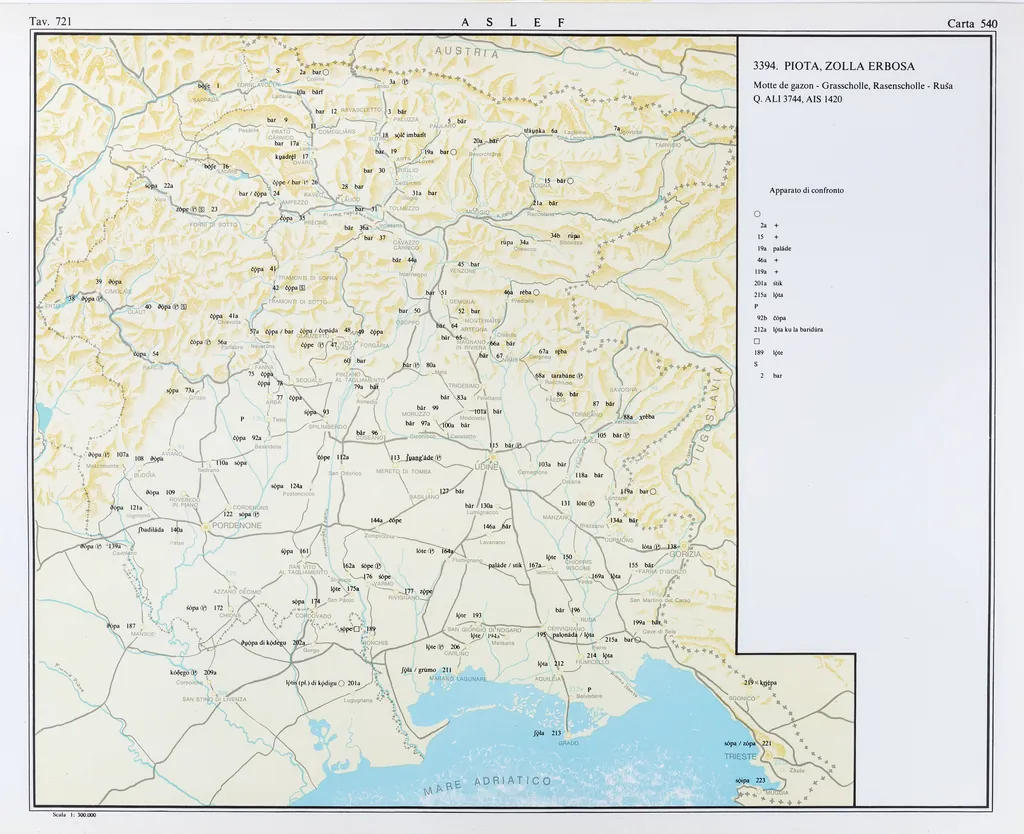Screen dimensions: 1024x834
Task: Click the 'Tav. 721' plate label
Action: (51, 21)
